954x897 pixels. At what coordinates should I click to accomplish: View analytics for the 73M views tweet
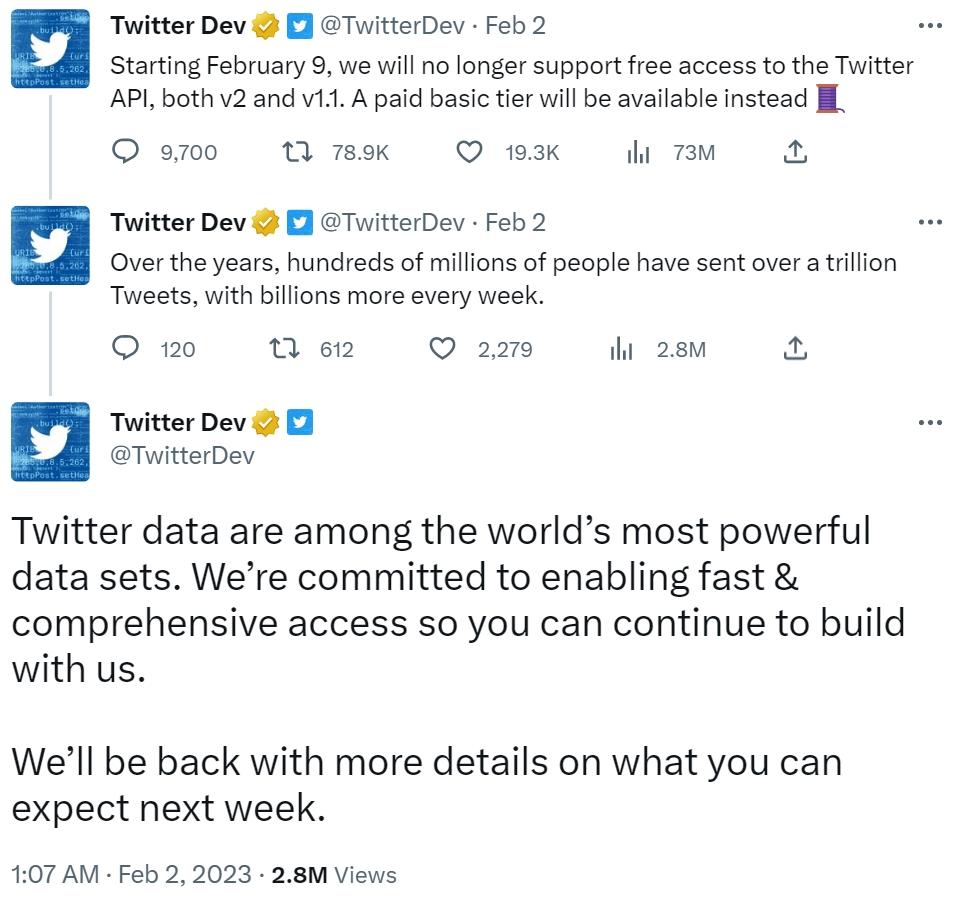pos(638,152)
